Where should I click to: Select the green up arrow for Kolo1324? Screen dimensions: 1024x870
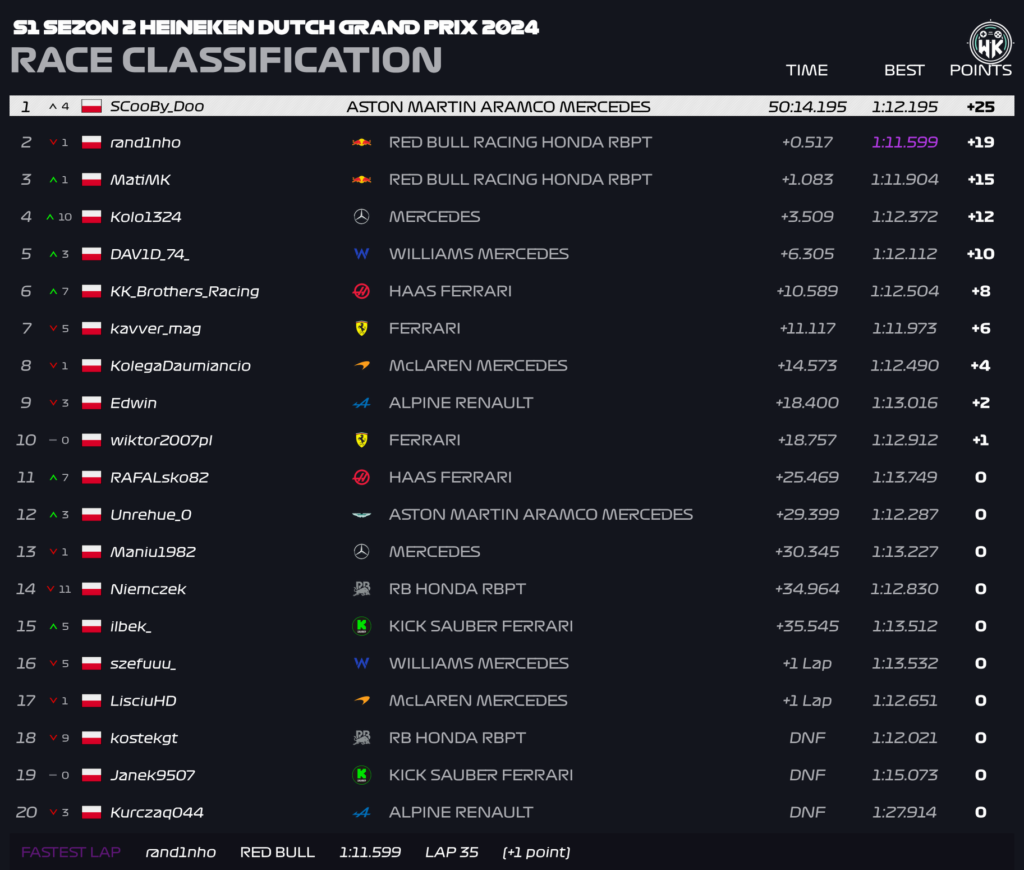click(x=50, y=217)
